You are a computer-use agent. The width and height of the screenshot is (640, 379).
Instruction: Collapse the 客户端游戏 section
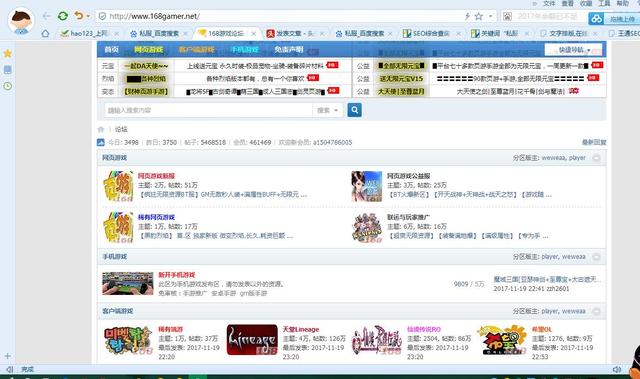596,311
